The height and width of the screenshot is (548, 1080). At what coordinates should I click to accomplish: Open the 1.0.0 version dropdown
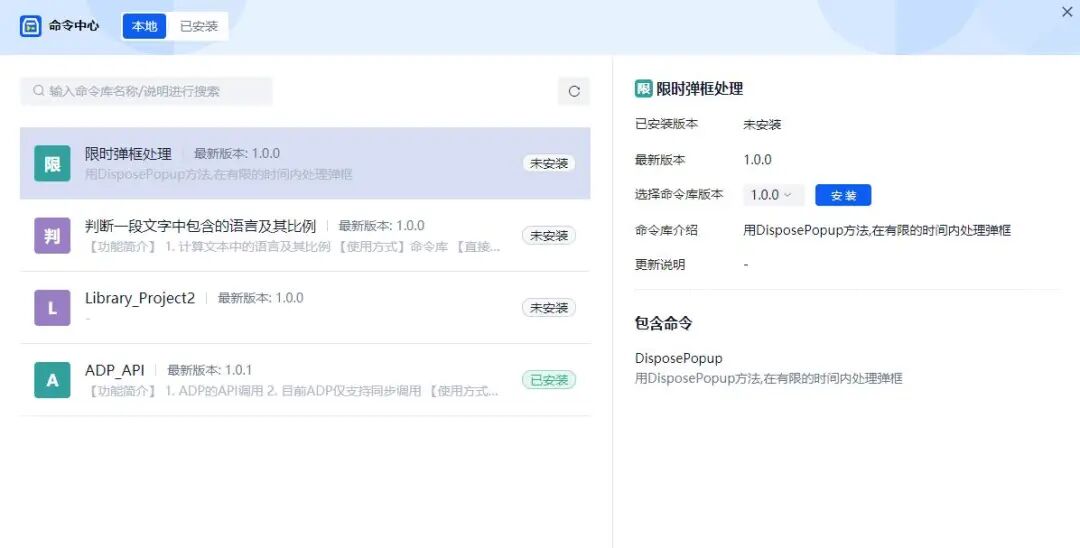pyautogui.click(x=773, y=195)
